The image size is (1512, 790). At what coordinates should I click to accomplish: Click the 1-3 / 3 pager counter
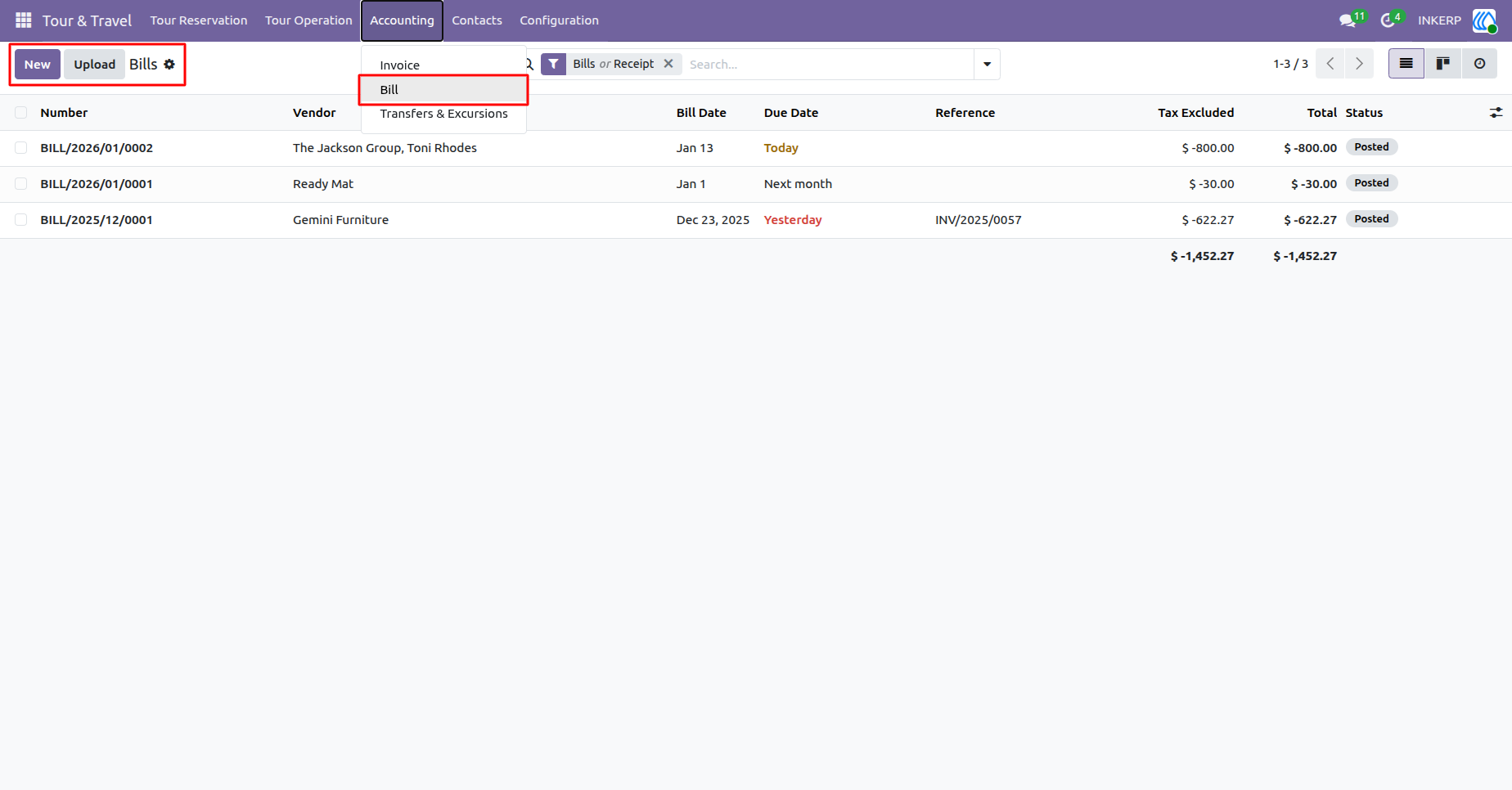click(1290, 64)
